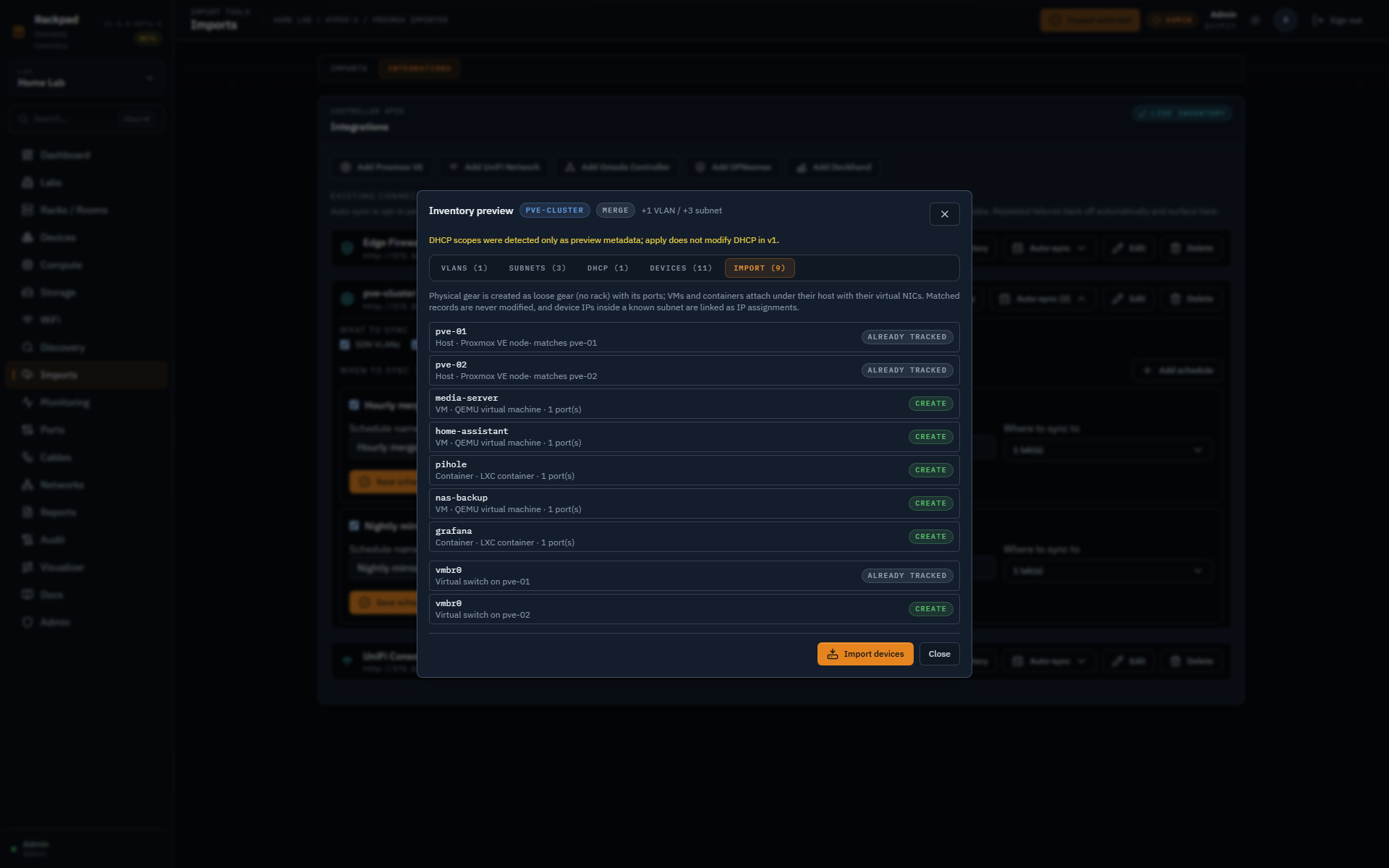Screen dimensions: 1389x868
Task: Open Dashboard in the sidebar
Action: click(87, 155)
